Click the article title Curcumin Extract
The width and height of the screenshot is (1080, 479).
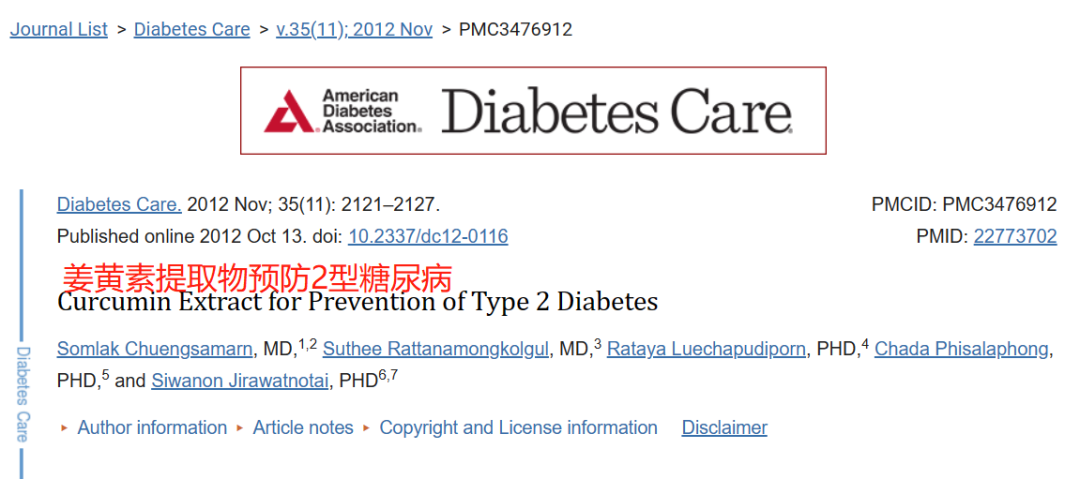(357, 302)
